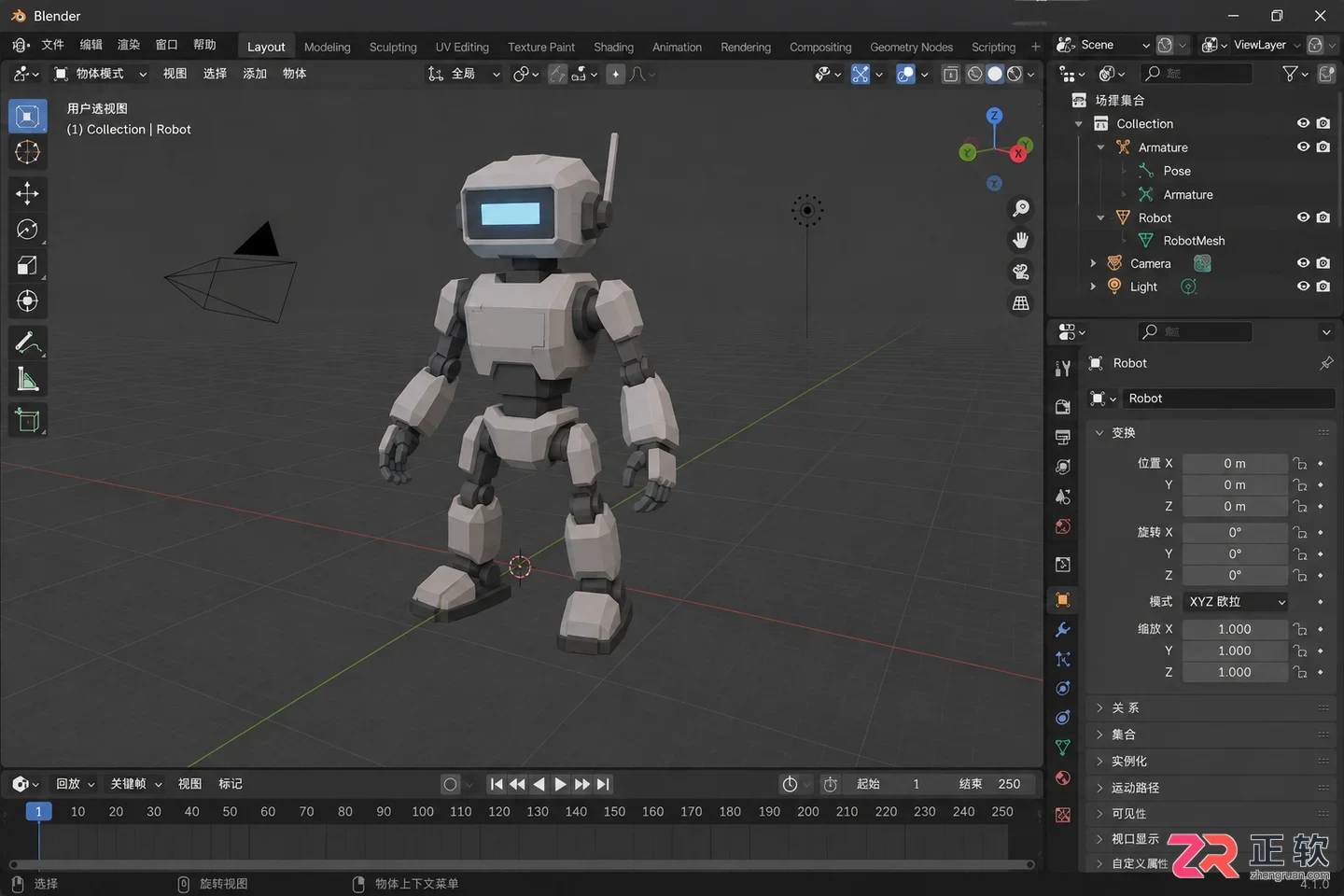Jump to the timeline end frame button

(x=603, y=785)
